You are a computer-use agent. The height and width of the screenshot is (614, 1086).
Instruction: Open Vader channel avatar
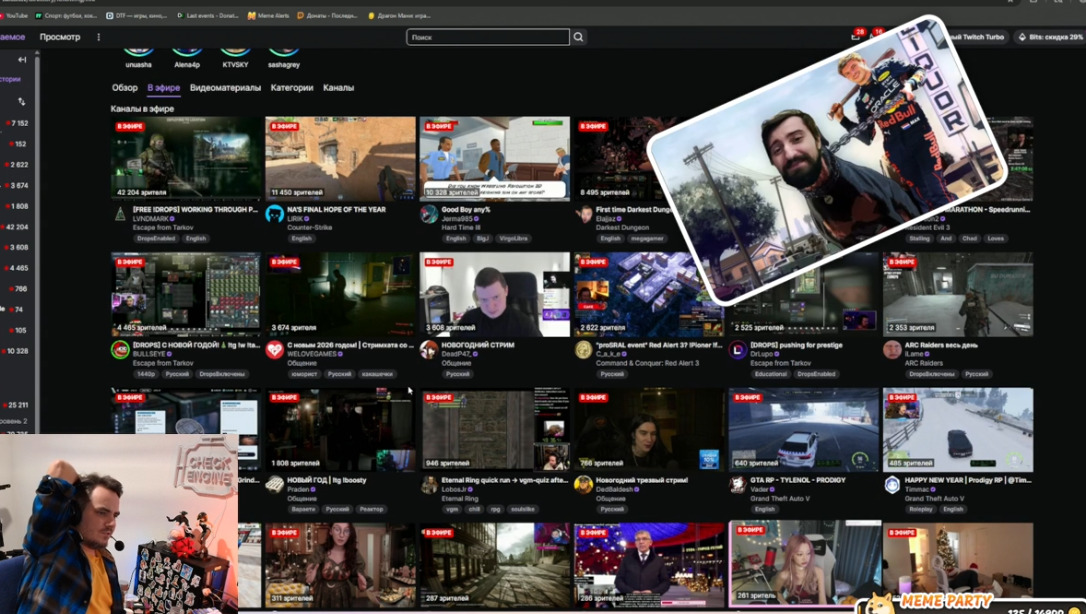click(738, 485)
